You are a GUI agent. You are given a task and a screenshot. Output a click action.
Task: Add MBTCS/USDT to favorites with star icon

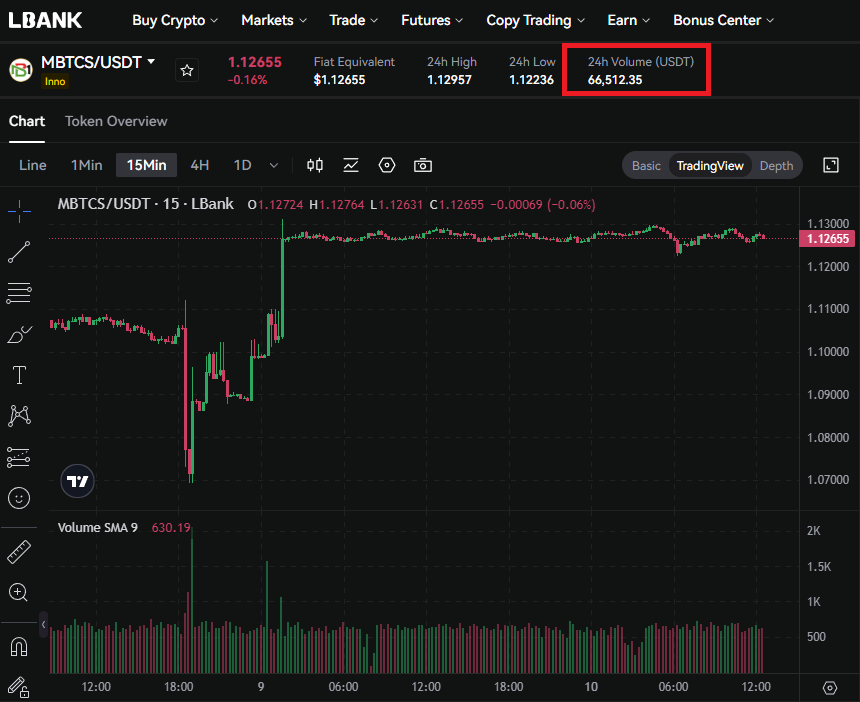pos(187,71)
